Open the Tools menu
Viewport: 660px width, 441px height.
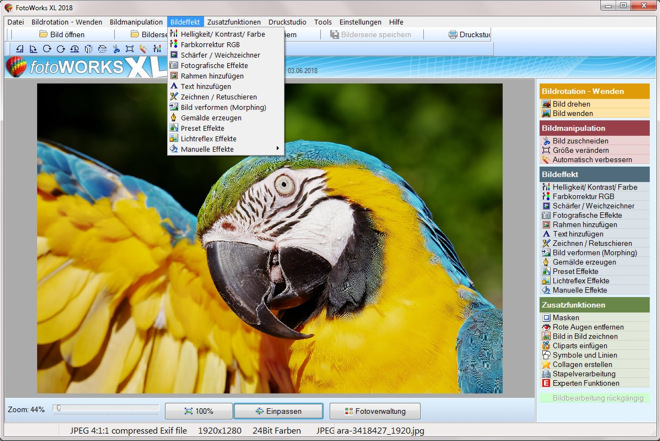(x=323, y=22)
